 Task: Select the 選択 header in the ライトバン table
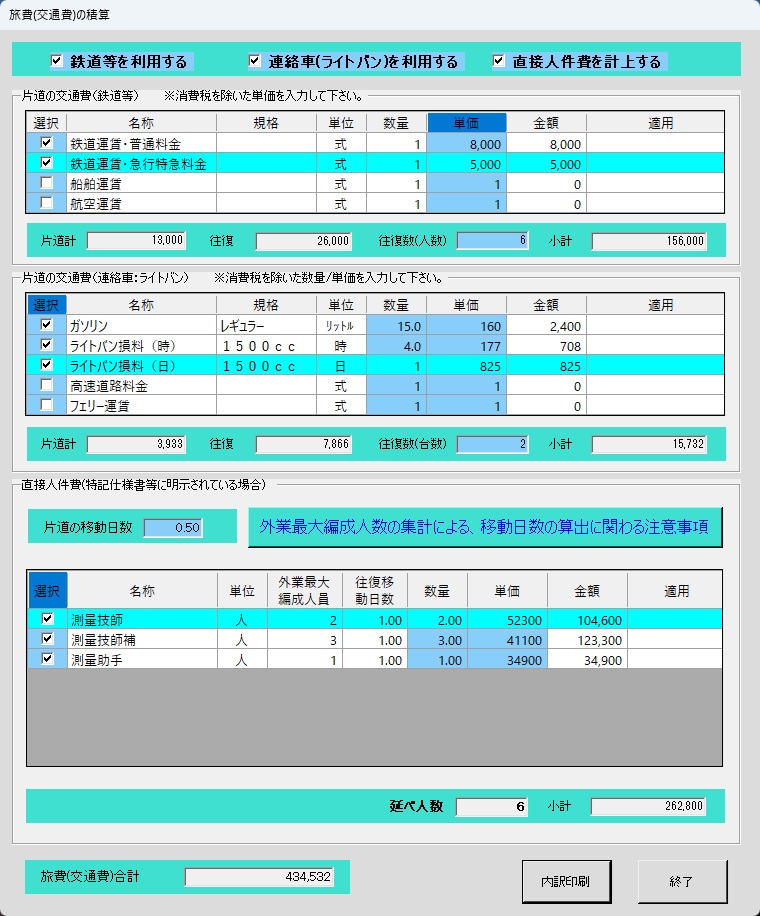pyautogui.click(x=46, y=304)
